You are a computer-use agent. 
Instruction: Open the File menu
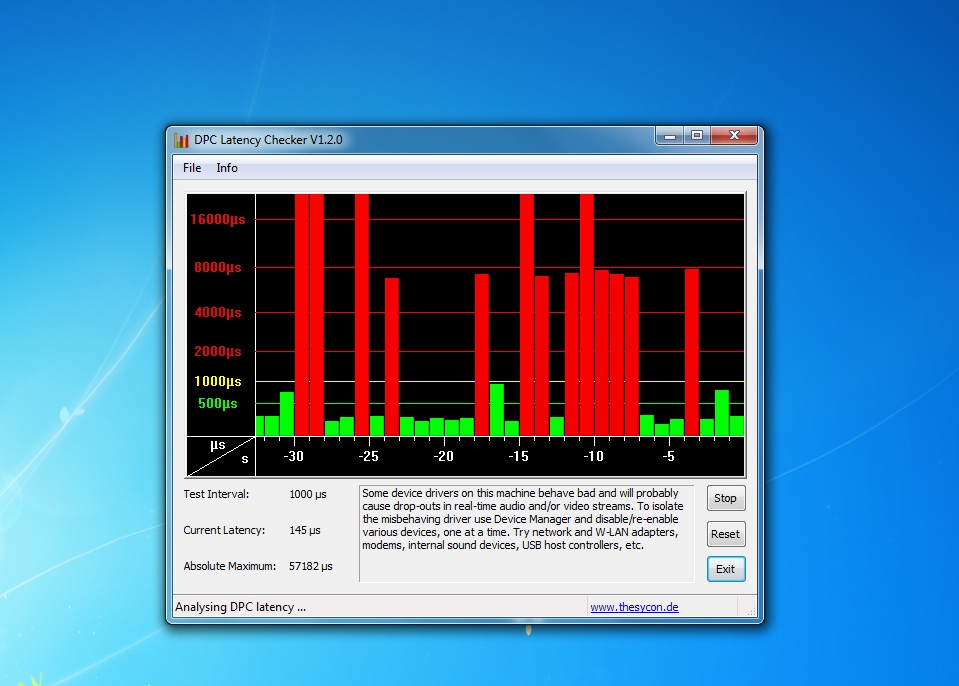tap(191, 168)
